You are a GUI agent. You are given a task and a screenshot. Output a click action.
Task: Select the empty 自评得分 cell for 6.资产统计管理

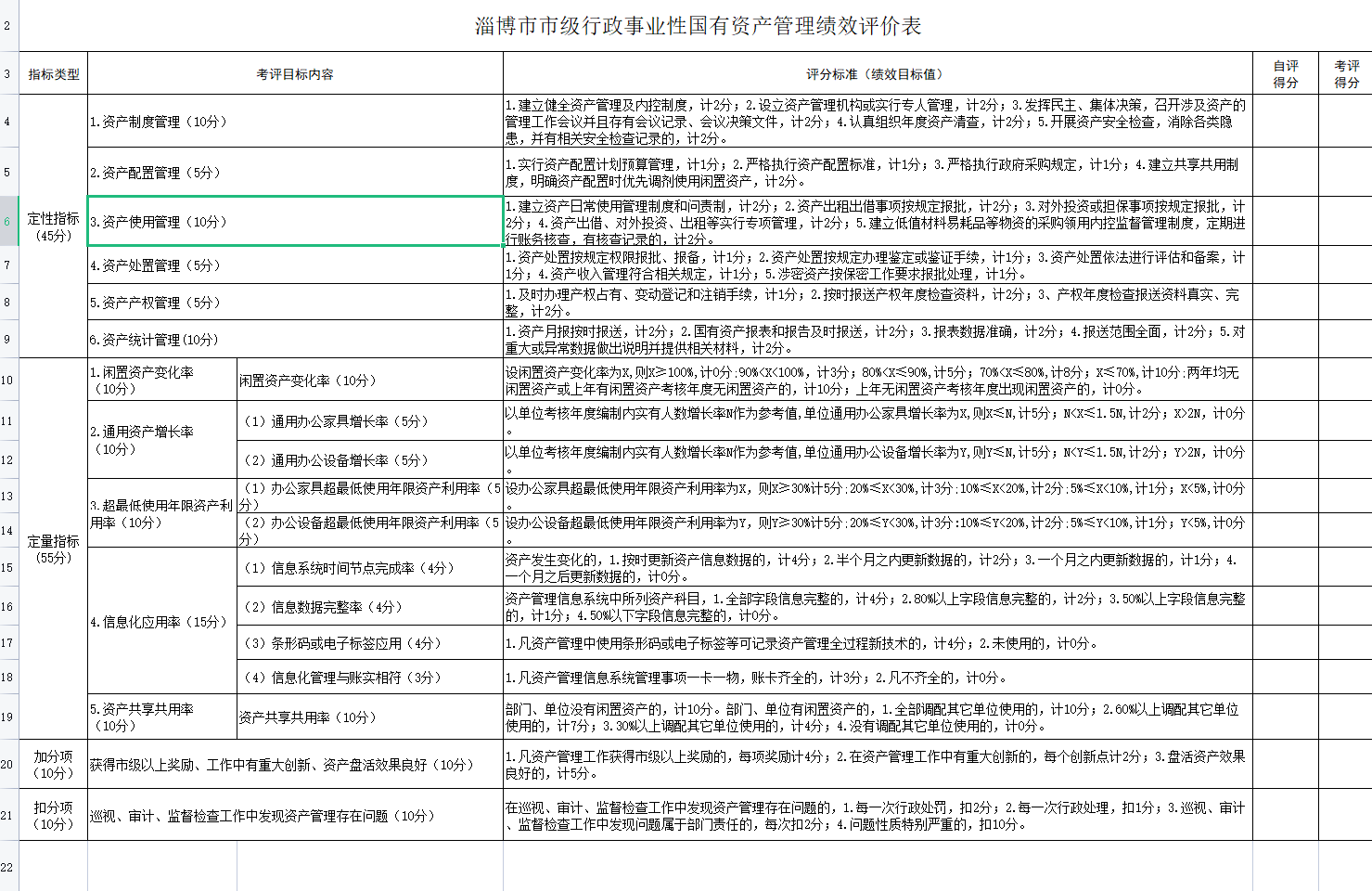(x=1286, y=339)
